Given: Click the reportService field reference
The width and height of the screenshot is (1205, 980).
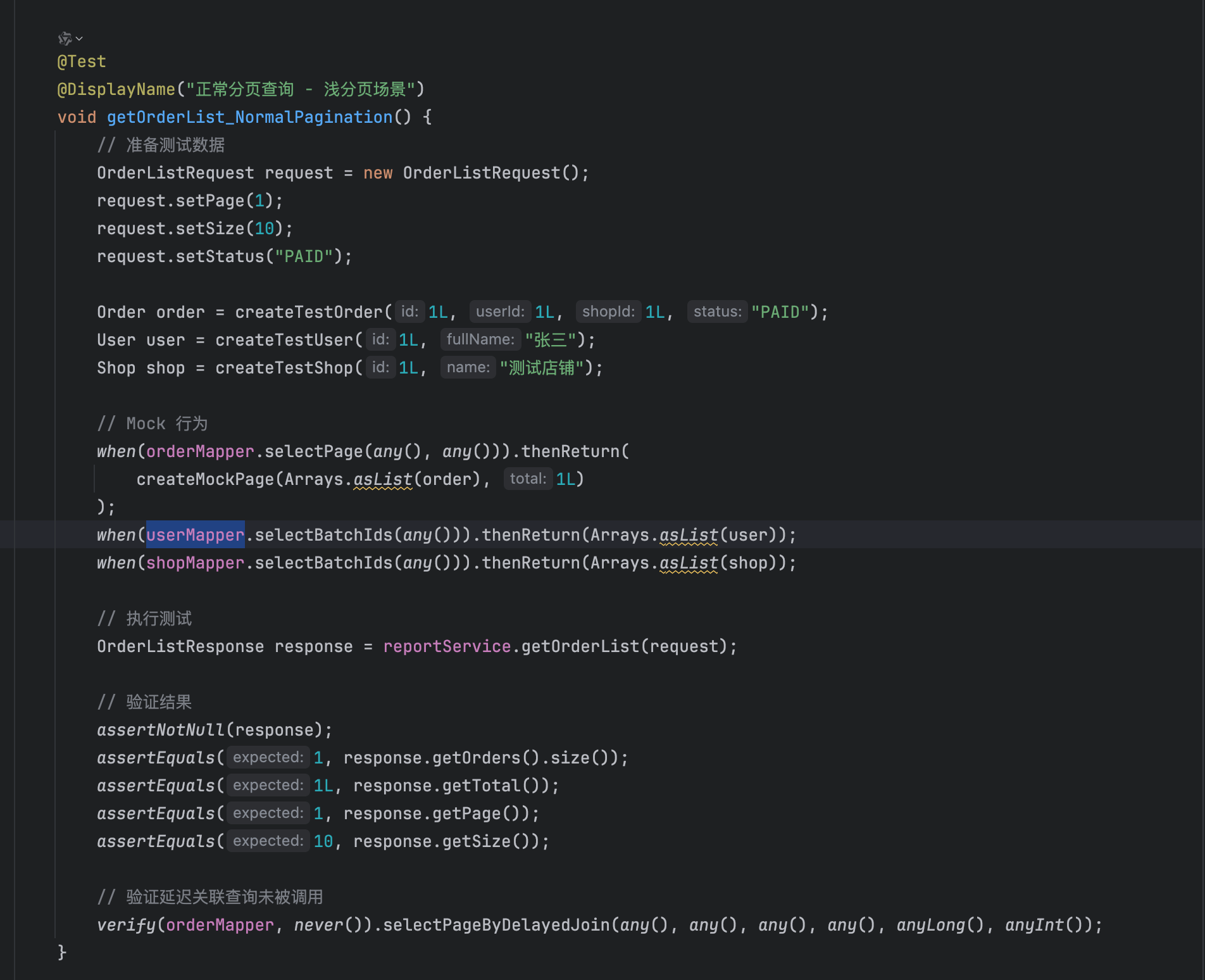Looking at the screenshot, I should tap(446, 646).
